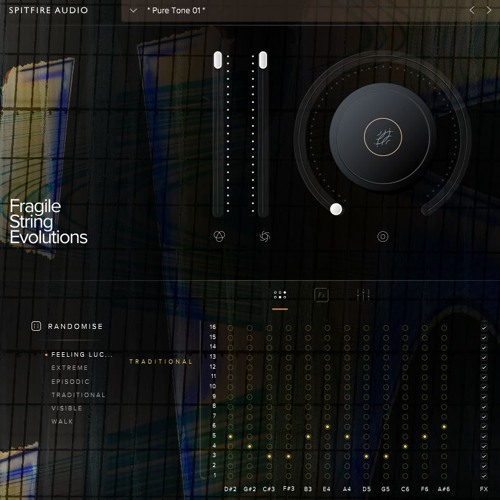Switch to the evo grid pegboard tab

pyautogui.click(x=280, y=295)
